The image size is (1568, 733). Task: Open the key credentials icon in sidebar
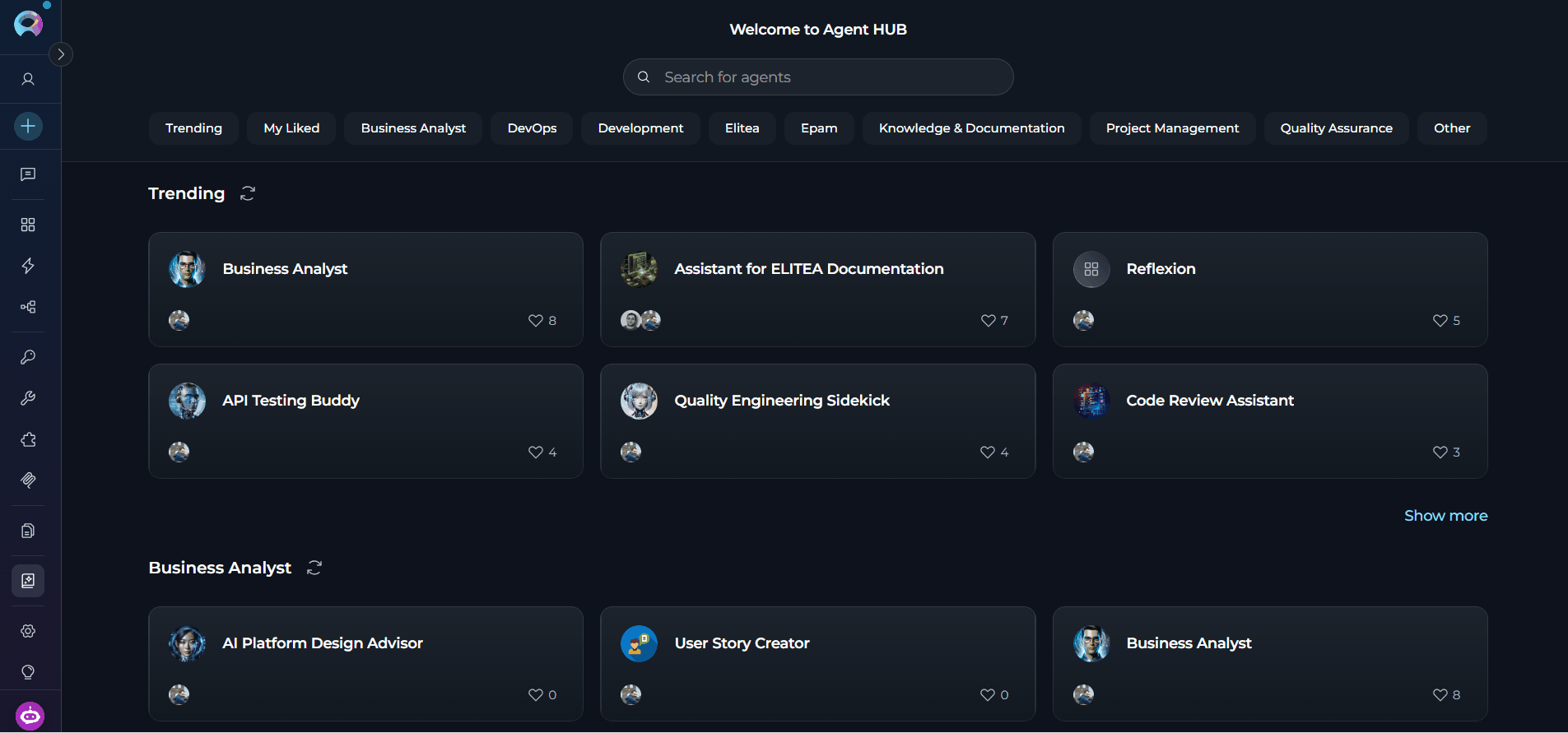28,357
